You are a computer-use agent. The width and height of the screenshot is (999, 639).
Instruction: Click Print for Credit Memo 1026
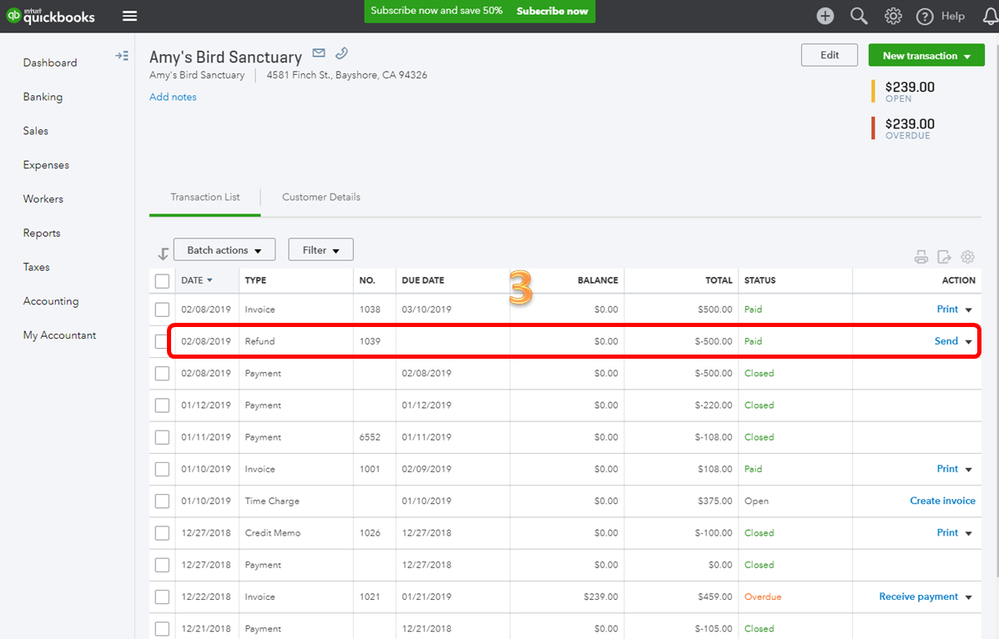(x=947, y=533)
